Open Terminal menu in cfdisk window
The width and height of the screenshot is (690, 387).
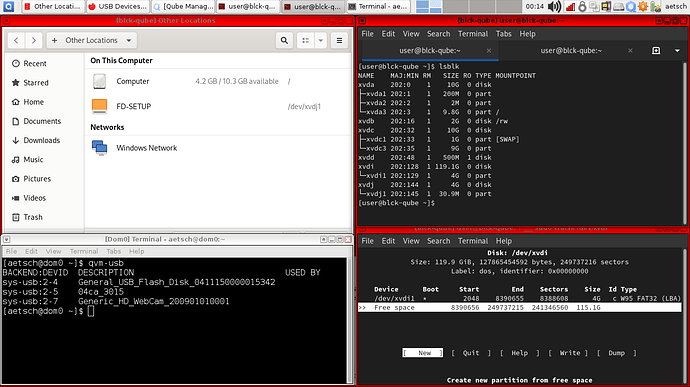point(473,241)
